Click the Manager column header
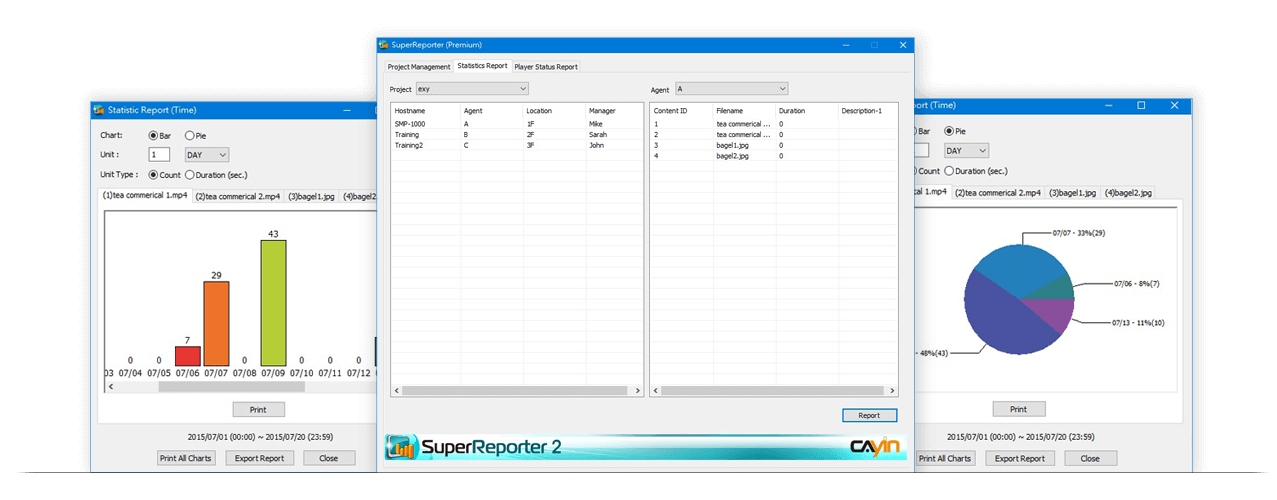Image resolution: width=1277 pixels, height=500 pixels. (614, 111)
